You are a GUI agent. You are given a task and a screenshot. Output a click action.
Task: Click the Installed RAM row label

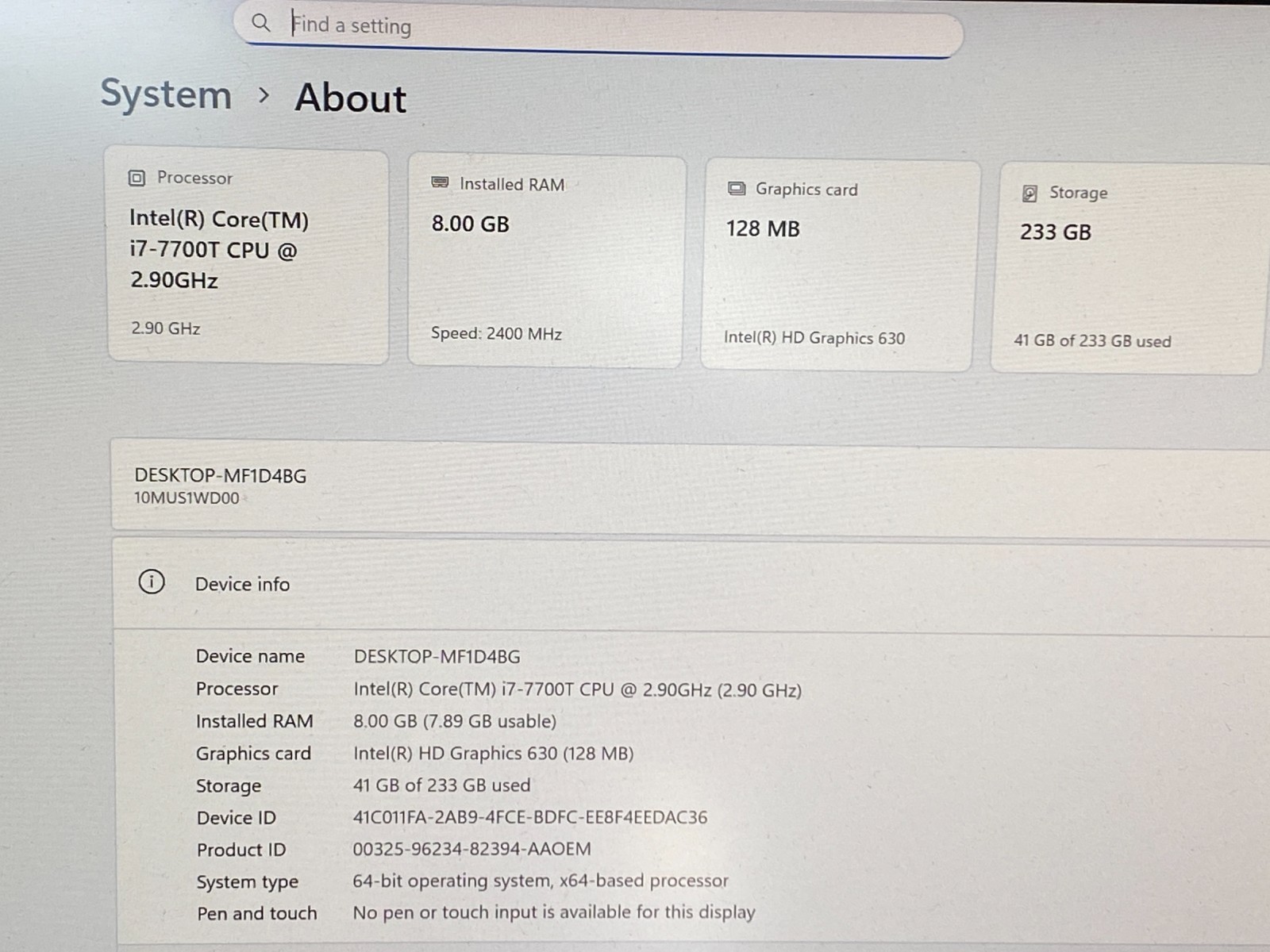pos(254,721)
